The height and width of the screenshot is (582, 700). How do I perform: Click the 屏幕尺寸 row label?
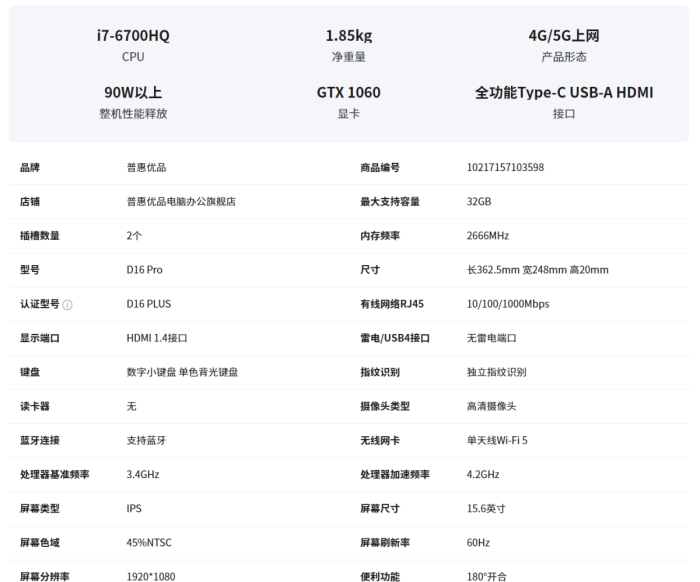click(x=380, y=509)
